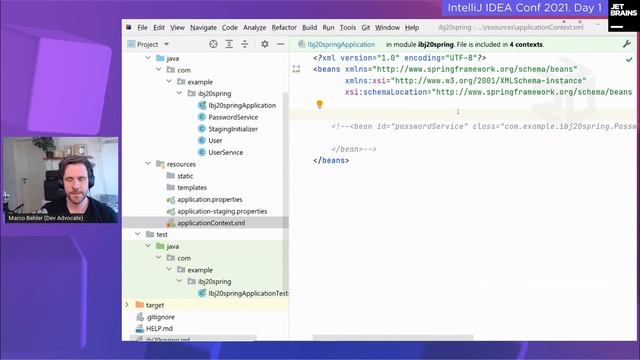
Task: Click the editor horizontal scrollbar
Action: (x=393, y=338)
